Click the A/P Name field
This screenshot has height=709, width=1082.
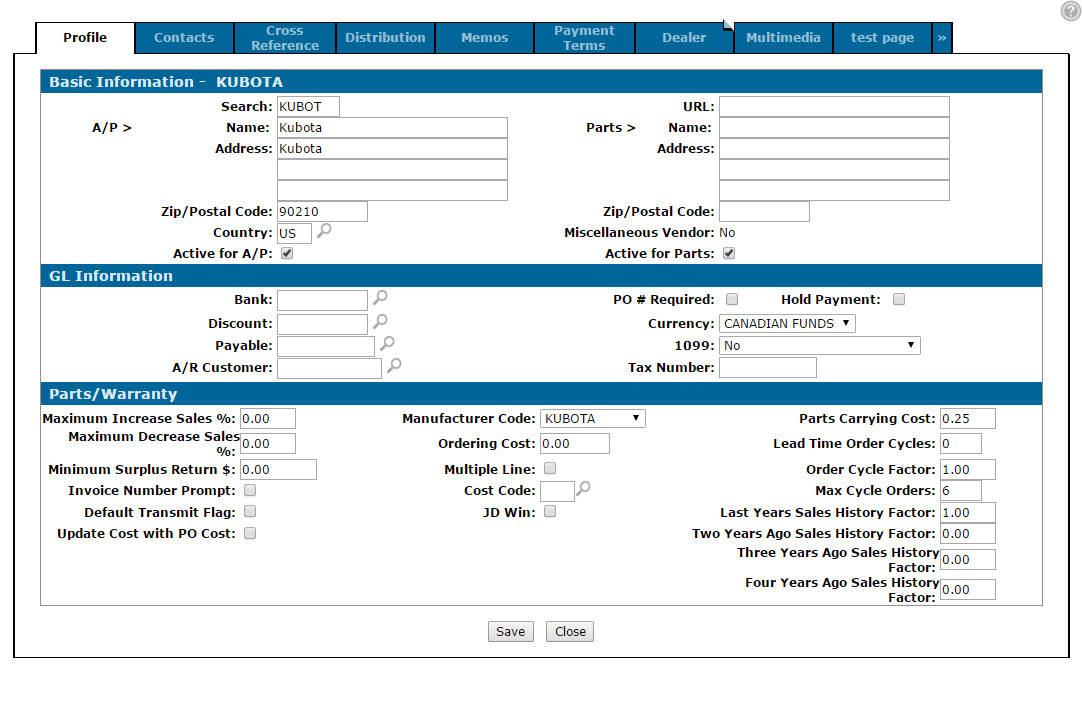point(392,128)
